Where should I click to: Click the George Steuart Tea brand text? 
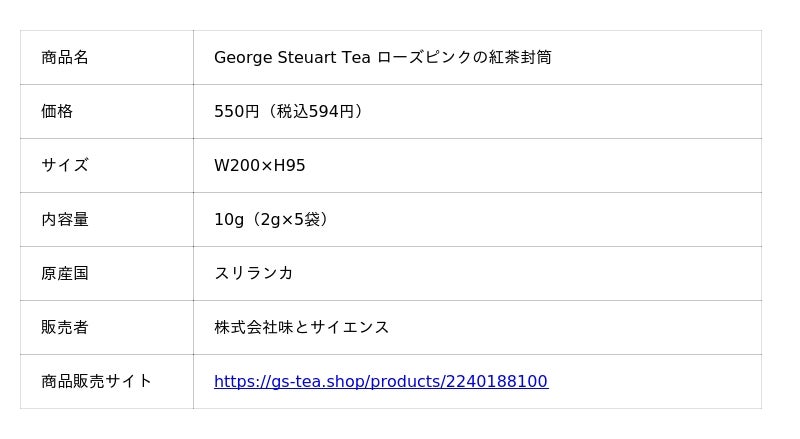point(292,57)
